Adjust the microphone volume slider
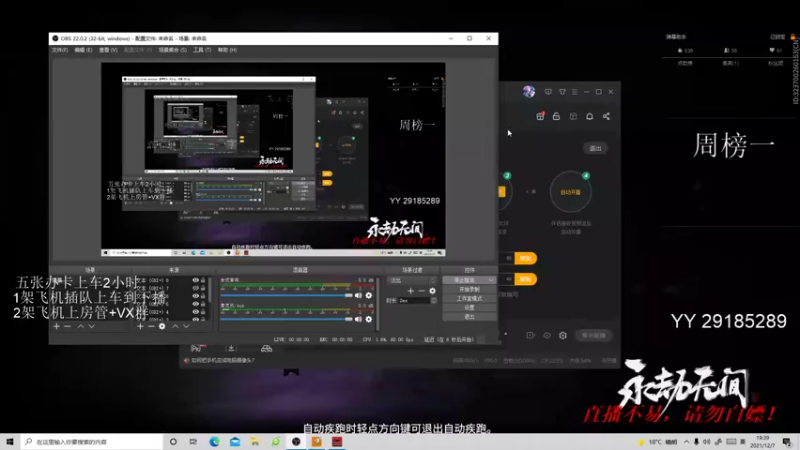800x450 pixels. click(286, 319)
